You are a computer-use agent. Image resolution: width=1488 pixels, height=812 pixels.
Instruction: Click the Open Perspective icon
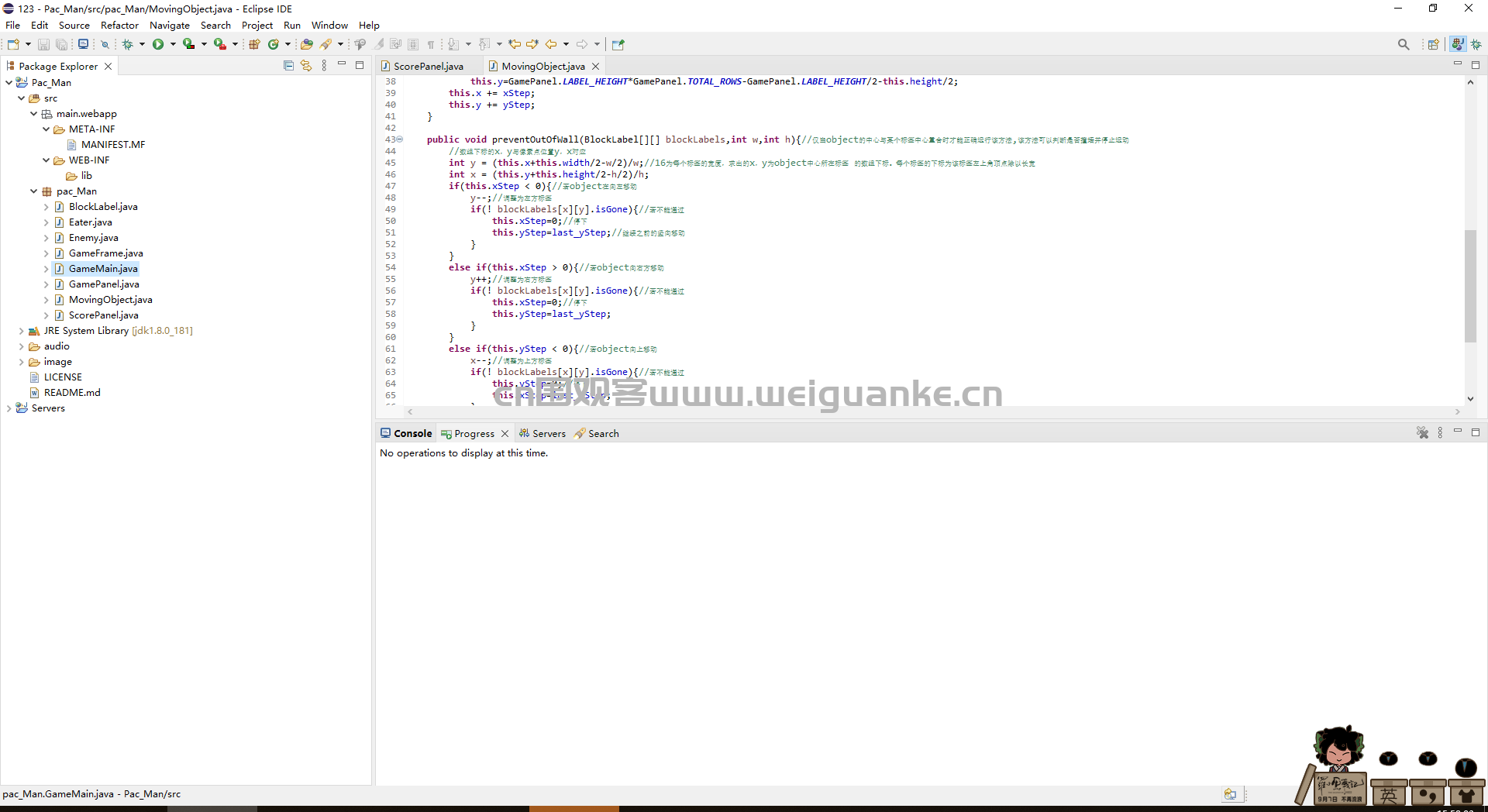click(x=1433, y=44)
